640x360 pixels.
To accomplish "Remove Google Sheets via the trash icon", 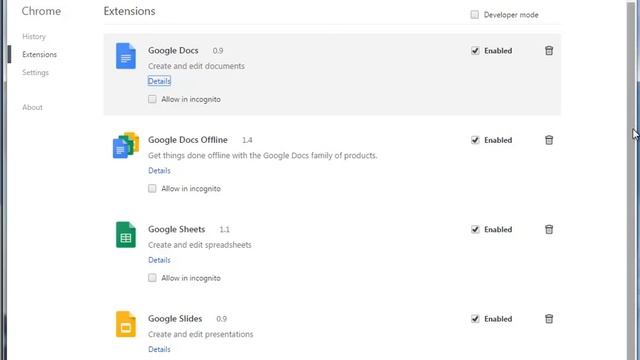I will tap(549, 229).
